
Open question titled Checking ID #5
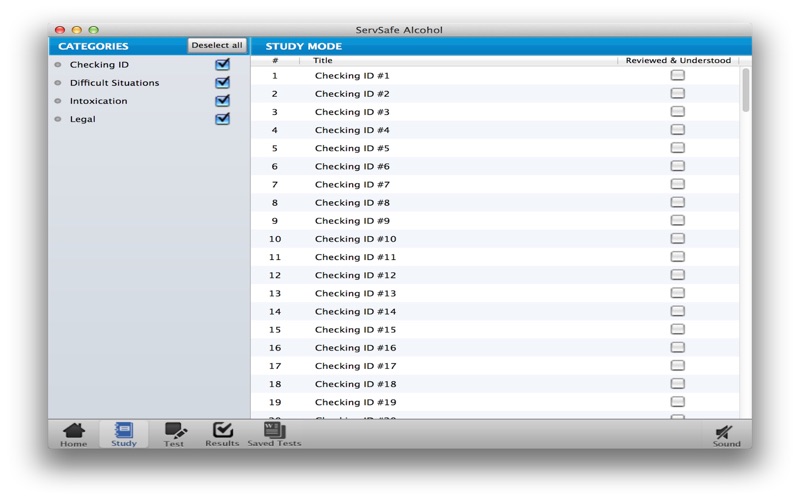pos(352,148)
